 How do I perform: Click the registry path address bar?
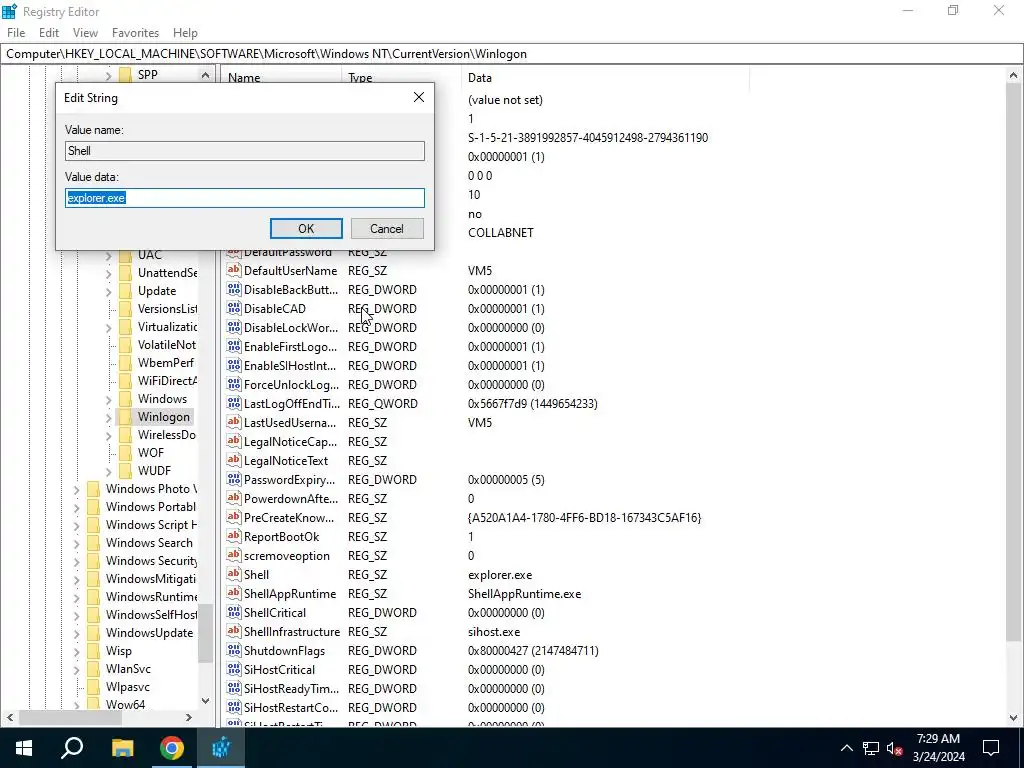[x=512, y=54]
